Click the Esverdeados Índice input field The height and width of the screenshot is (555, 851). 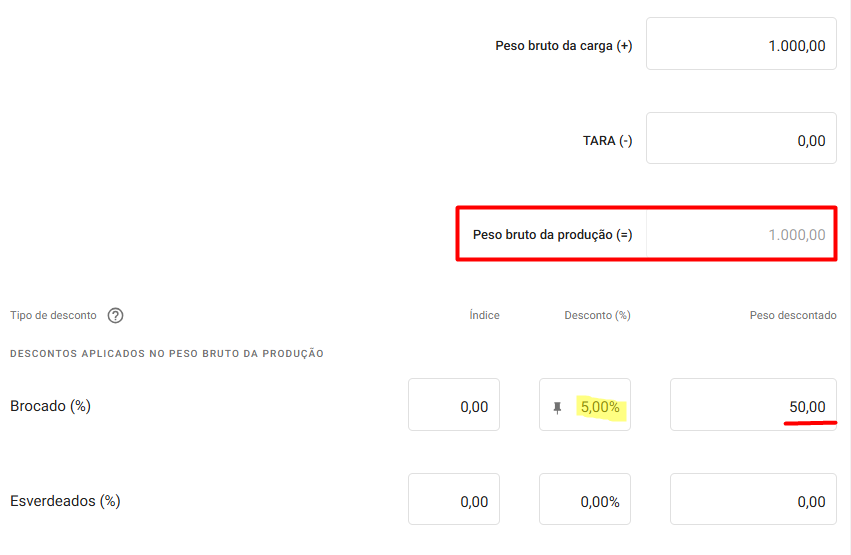(x=454, y=500)
